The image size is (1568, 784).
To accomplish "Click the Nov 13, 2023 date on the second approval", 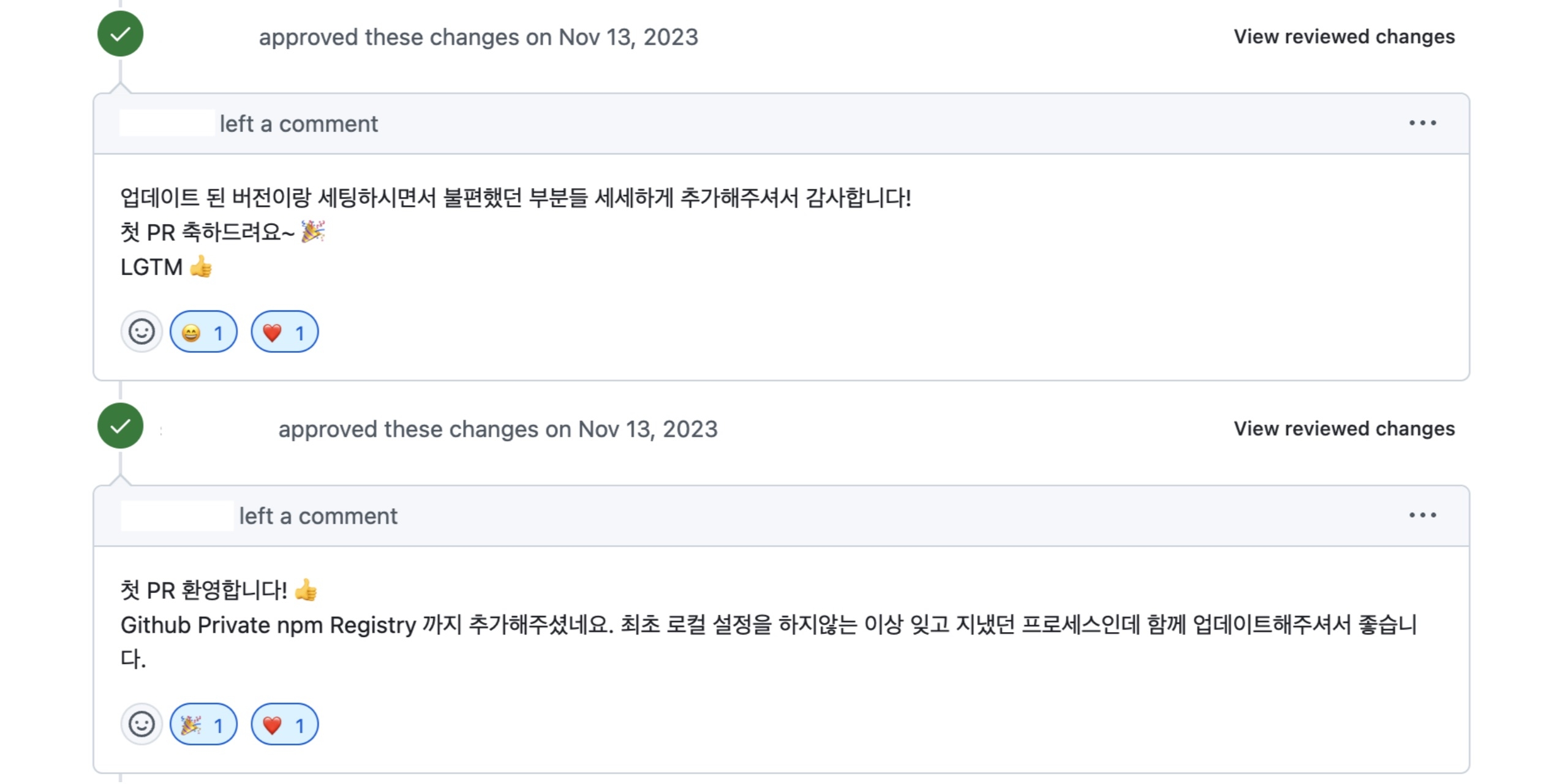I will coord(647,429).
